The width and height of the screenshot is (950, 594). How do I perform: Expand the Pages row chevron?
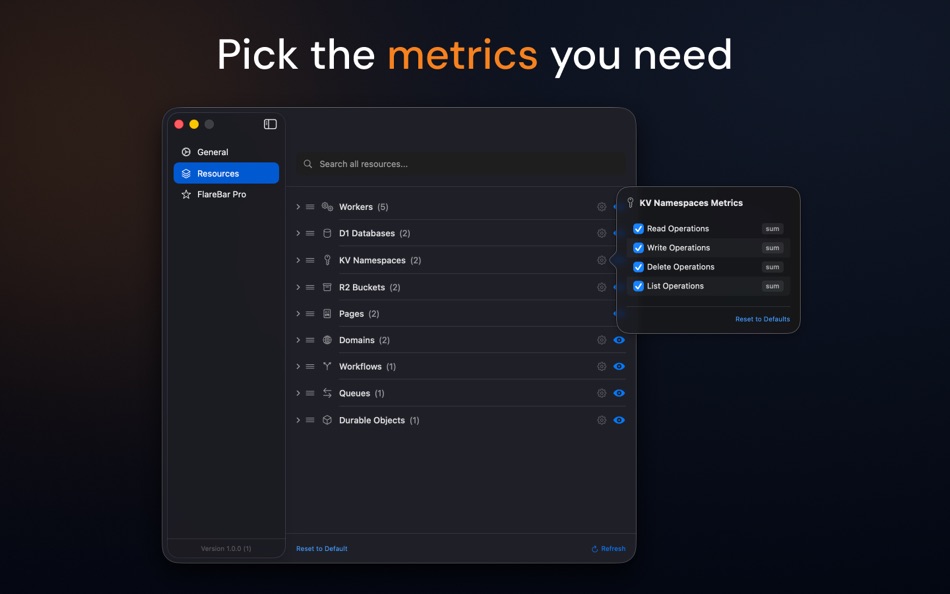click(298, 313)
